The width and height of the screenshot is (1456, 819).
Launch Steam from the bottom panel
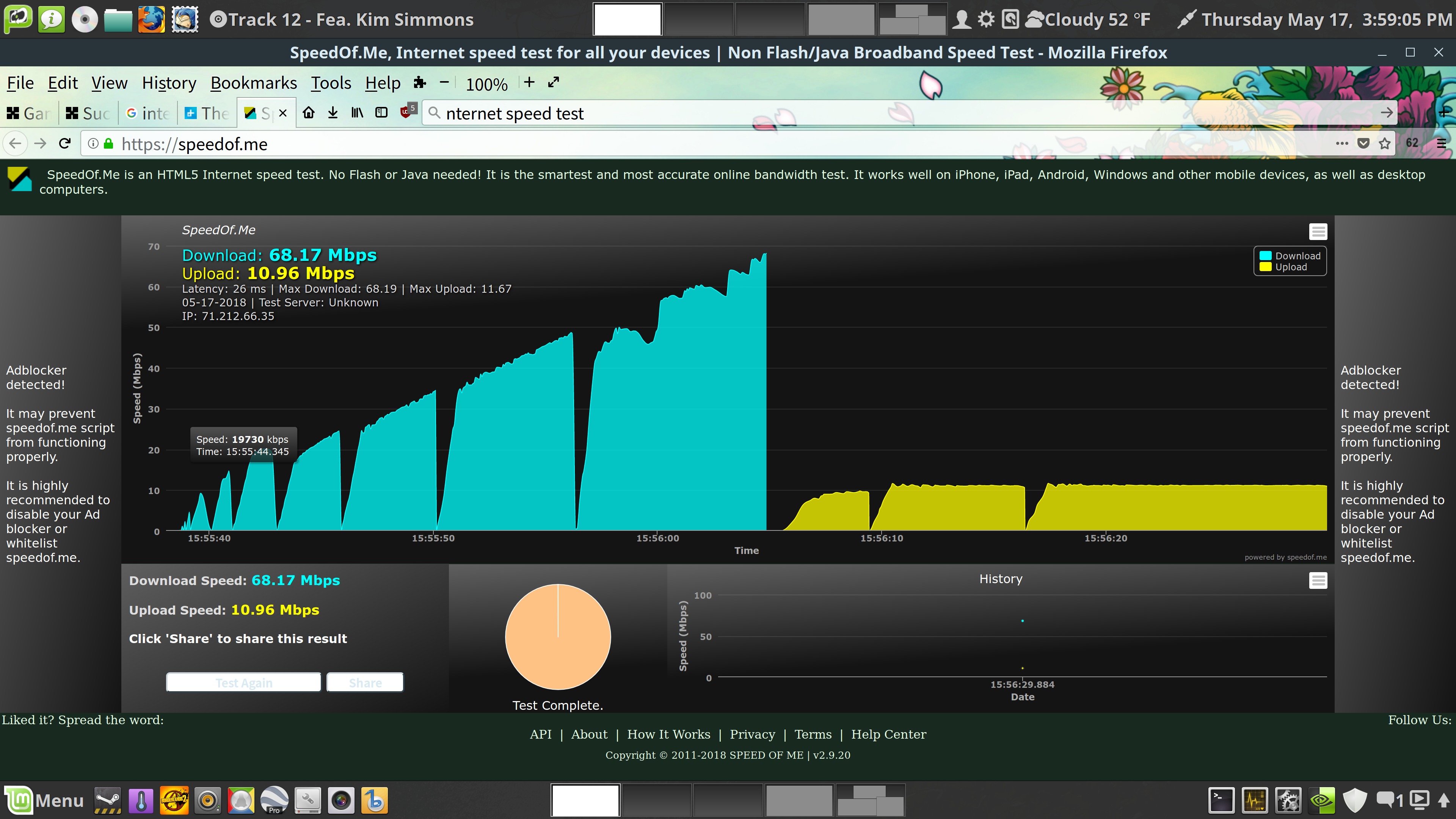pyautogui.click(x=107, y=800)
